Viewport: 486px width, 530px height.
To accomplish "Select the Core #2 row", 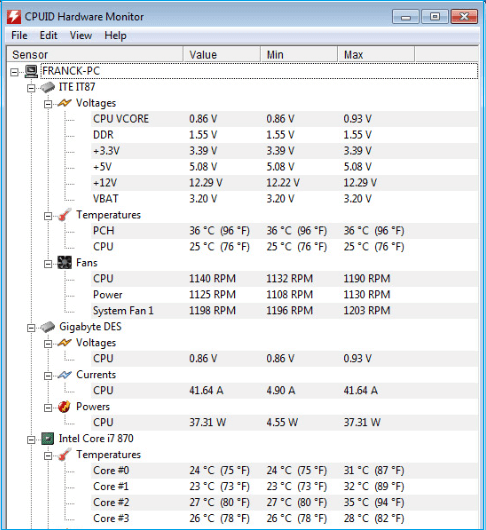I will 284,502.
